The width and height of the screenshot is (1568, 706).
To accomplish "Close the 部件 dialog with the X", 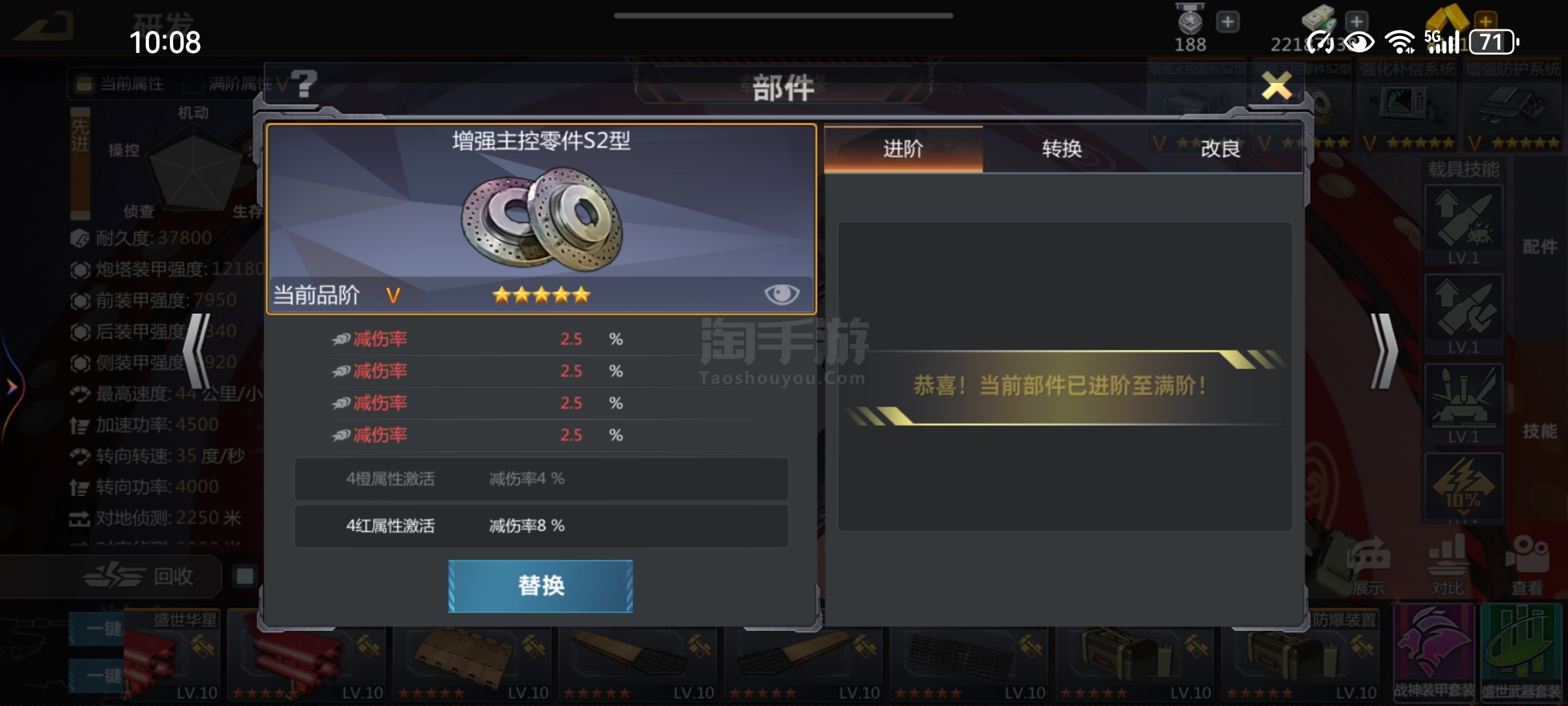I will click(x=1276, y=86).
